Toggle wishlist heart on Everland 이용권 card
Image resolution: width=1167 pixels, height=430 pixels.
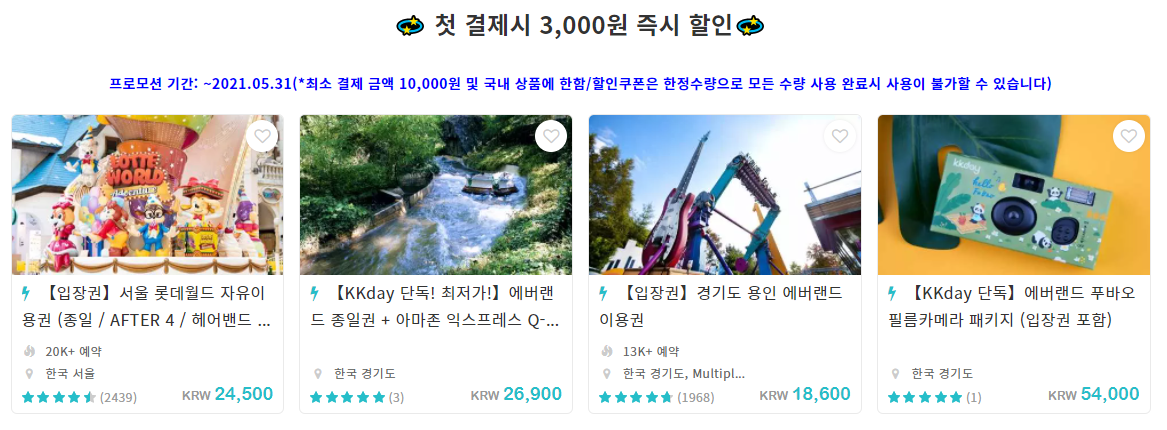coord(840,136)
